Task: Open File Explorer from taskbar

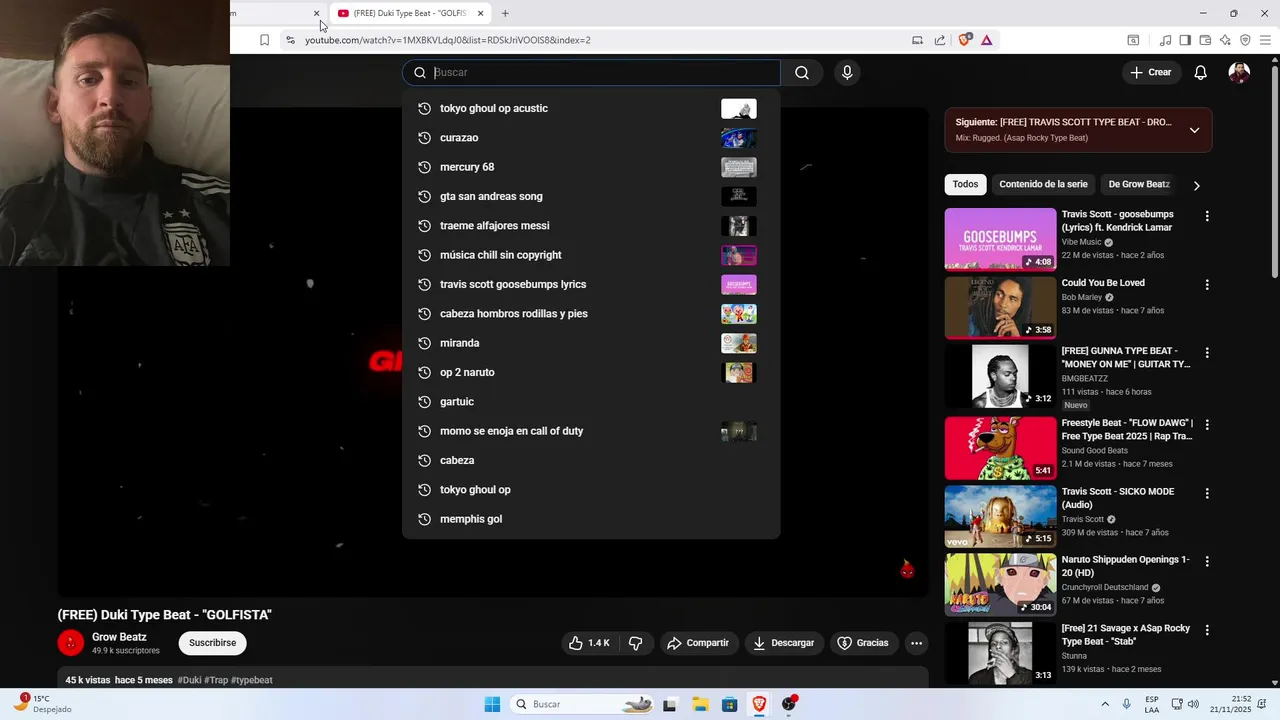Action: [x=700, y=704]
